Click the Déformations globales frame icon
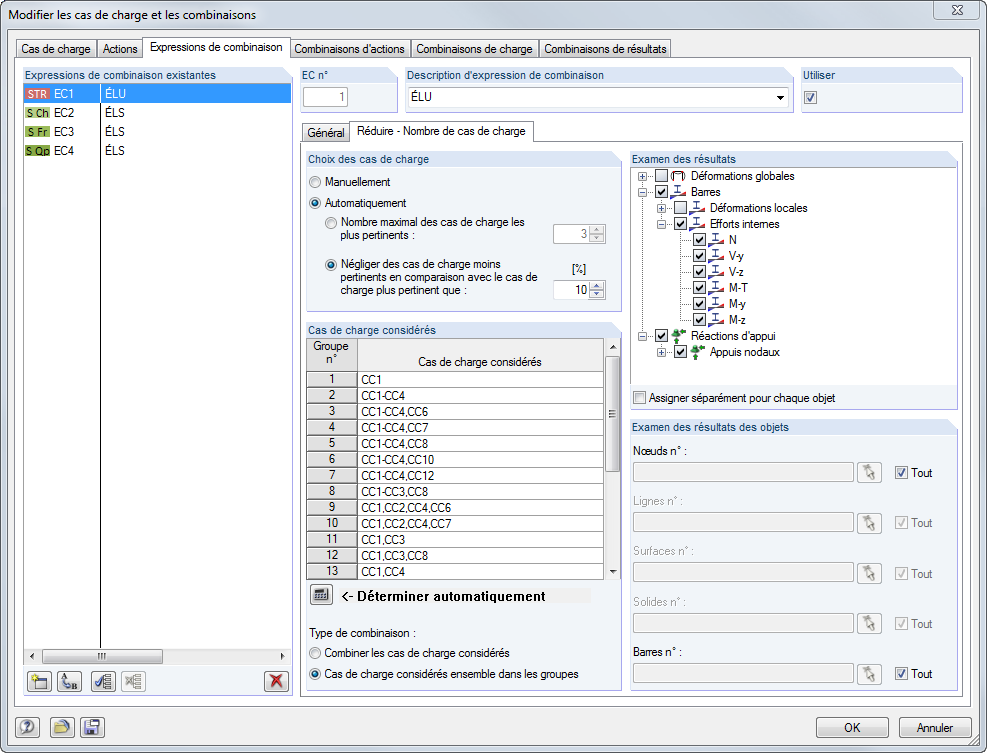Viewport: 987px width, 753px height. coord(678,176)
